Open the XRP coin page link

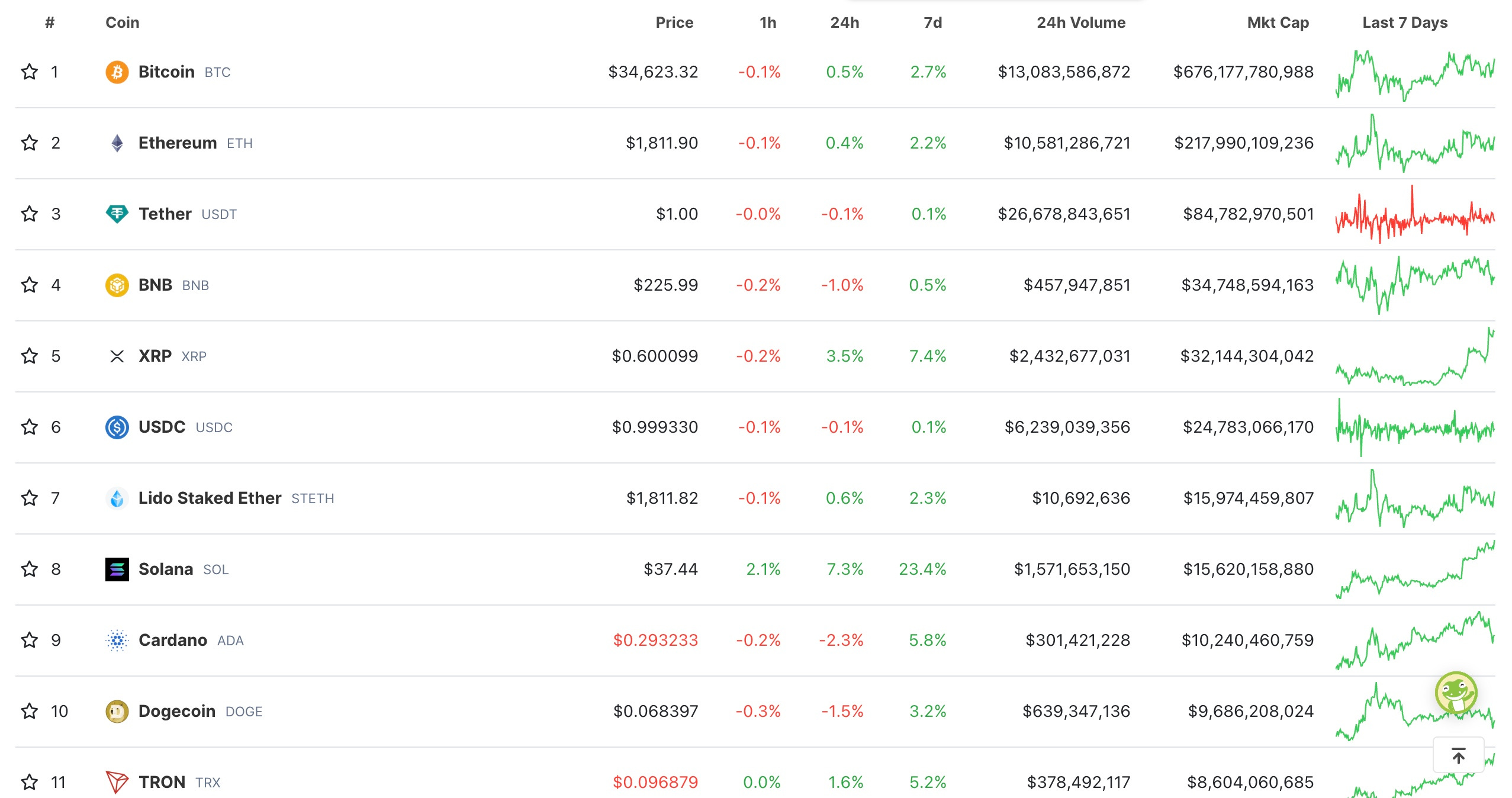click(x=172, y=356)
